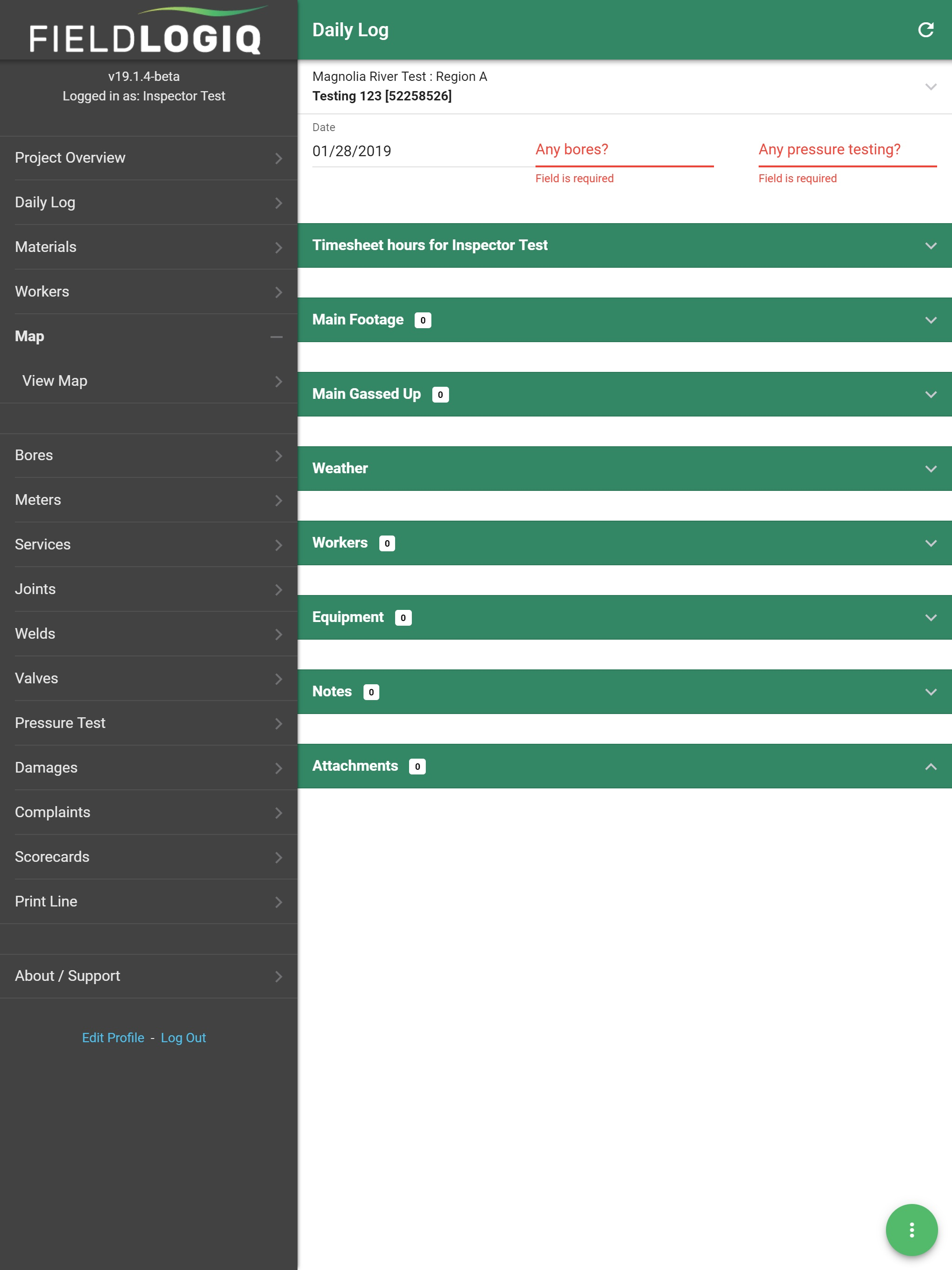952x1270 pixels.
Task: Click the arrow icon next to Materials
Action: pos(278,247)
